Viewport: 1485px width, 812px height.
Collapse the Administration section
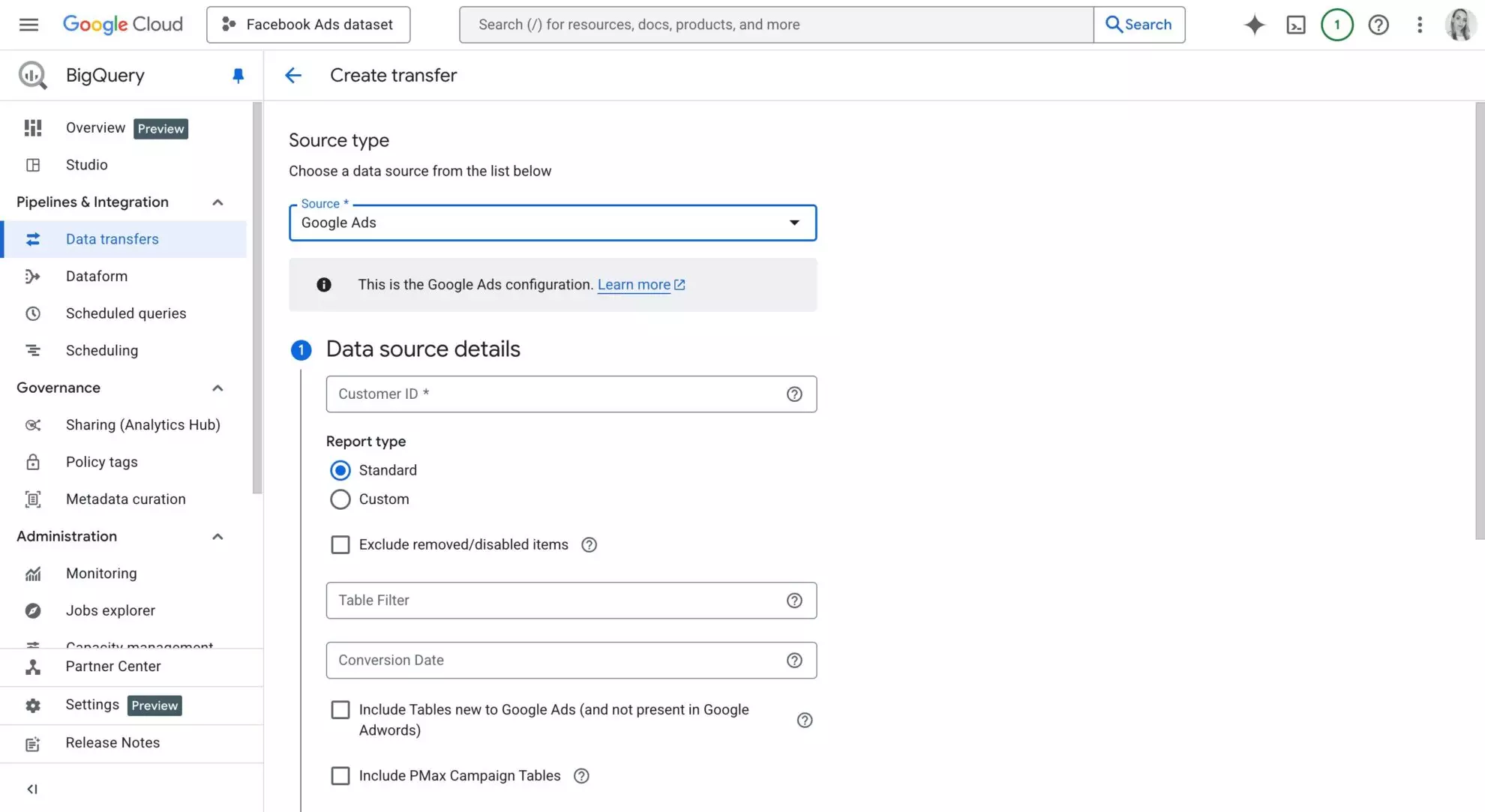pyautogui.click(x=217, y=536)
